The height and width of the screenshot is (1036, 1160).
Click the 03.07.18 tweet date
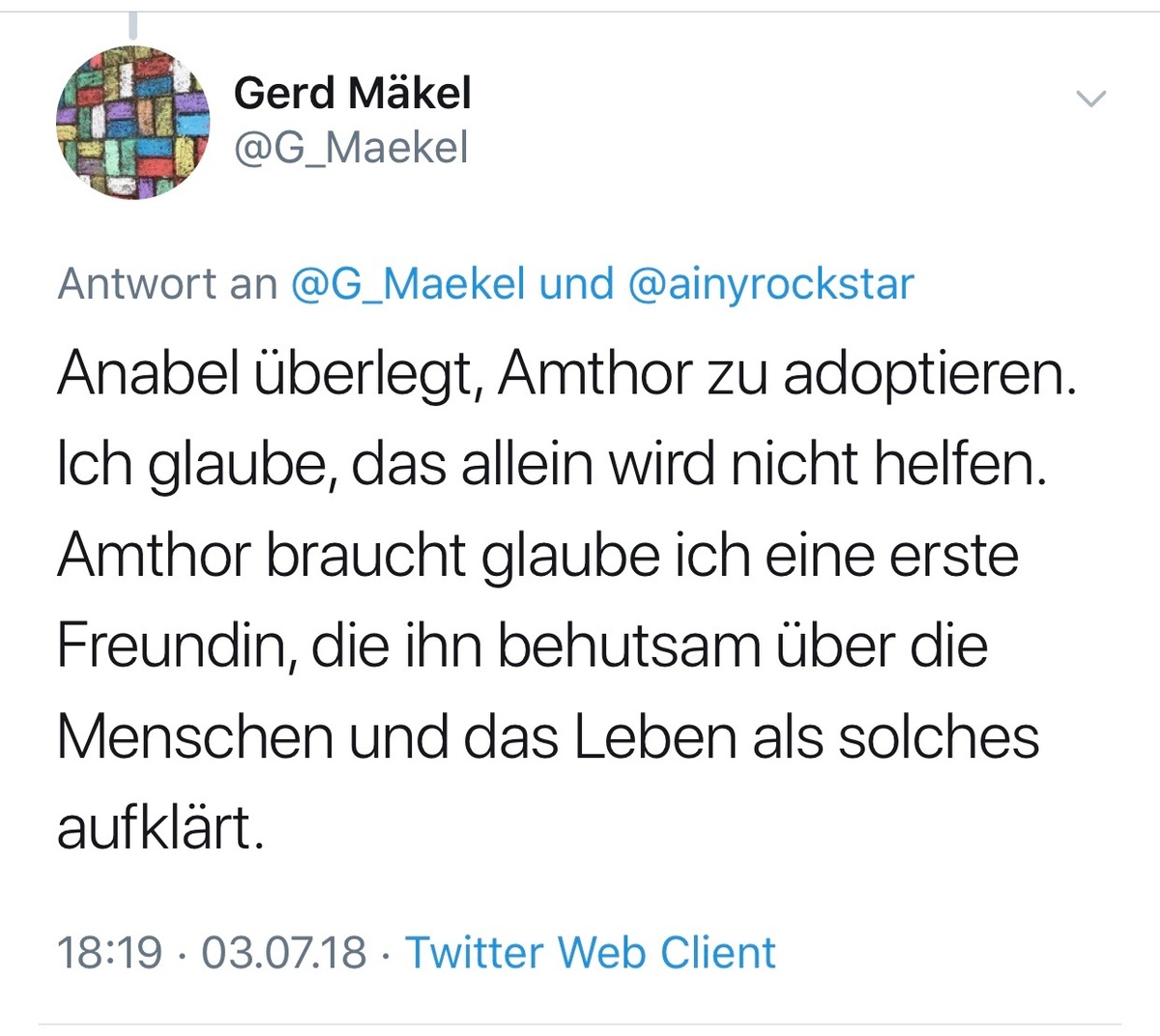(x=283, y=952)
